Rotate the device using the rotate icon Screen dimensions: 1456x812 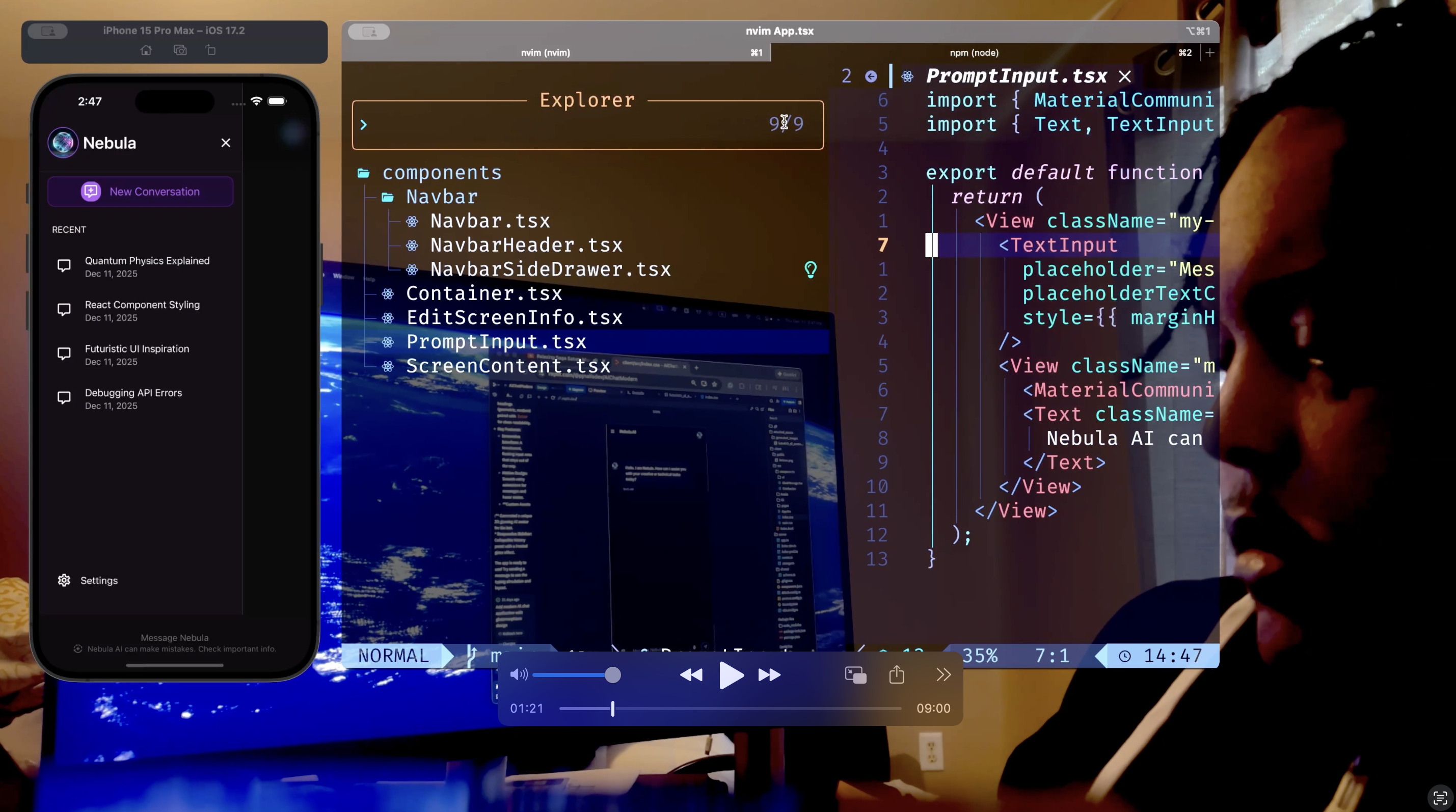[x=210, y=50]
